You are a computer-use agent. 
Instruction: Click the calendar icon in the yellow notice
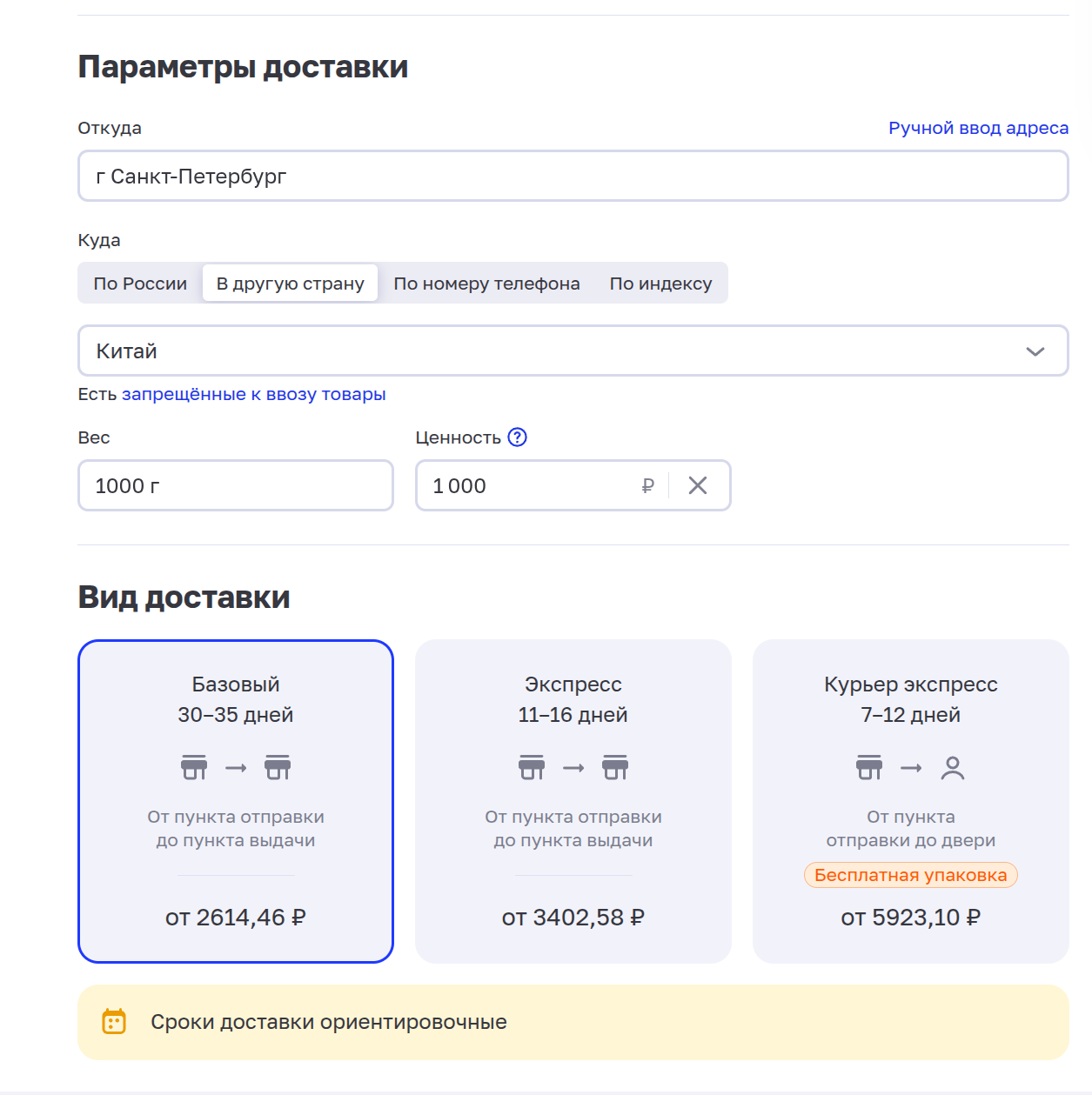point(114,1021)
